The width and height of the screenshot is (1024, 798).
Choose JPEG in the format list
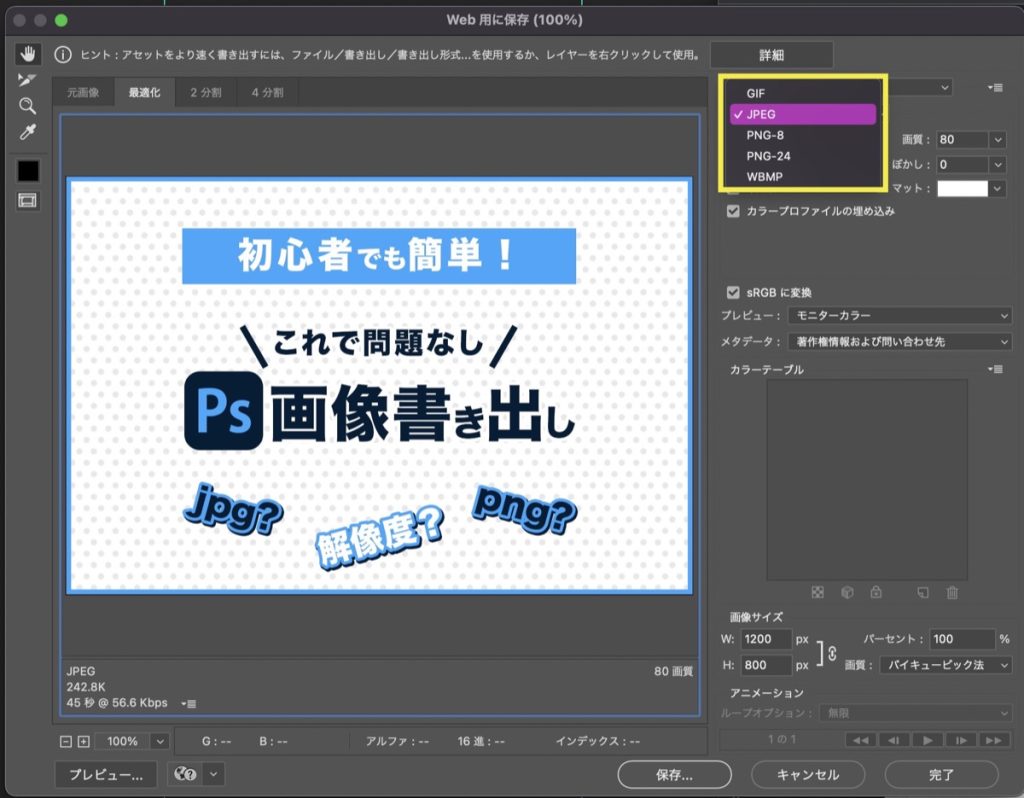point(803,114)
